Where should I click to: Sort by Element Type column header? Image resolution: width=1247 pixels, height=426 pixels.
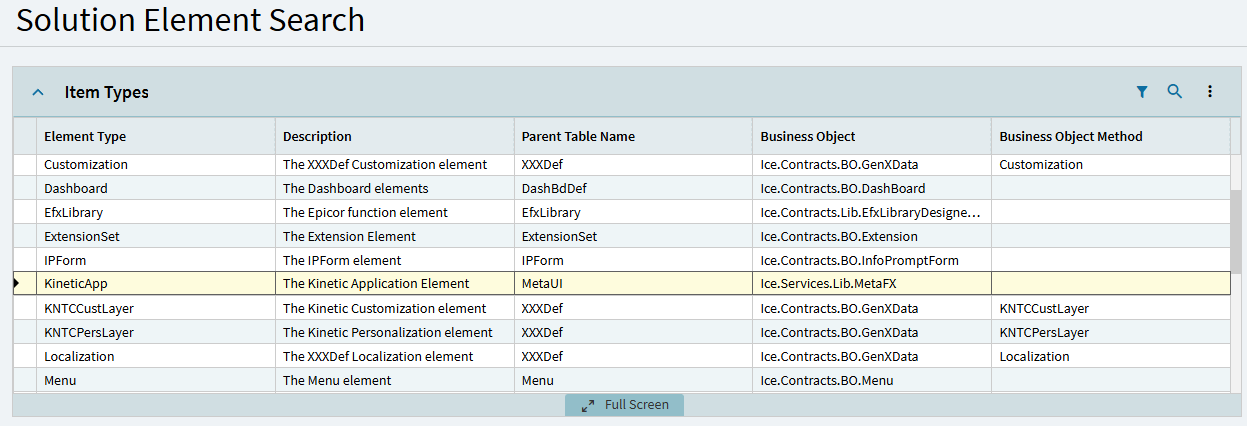point(85,137)
